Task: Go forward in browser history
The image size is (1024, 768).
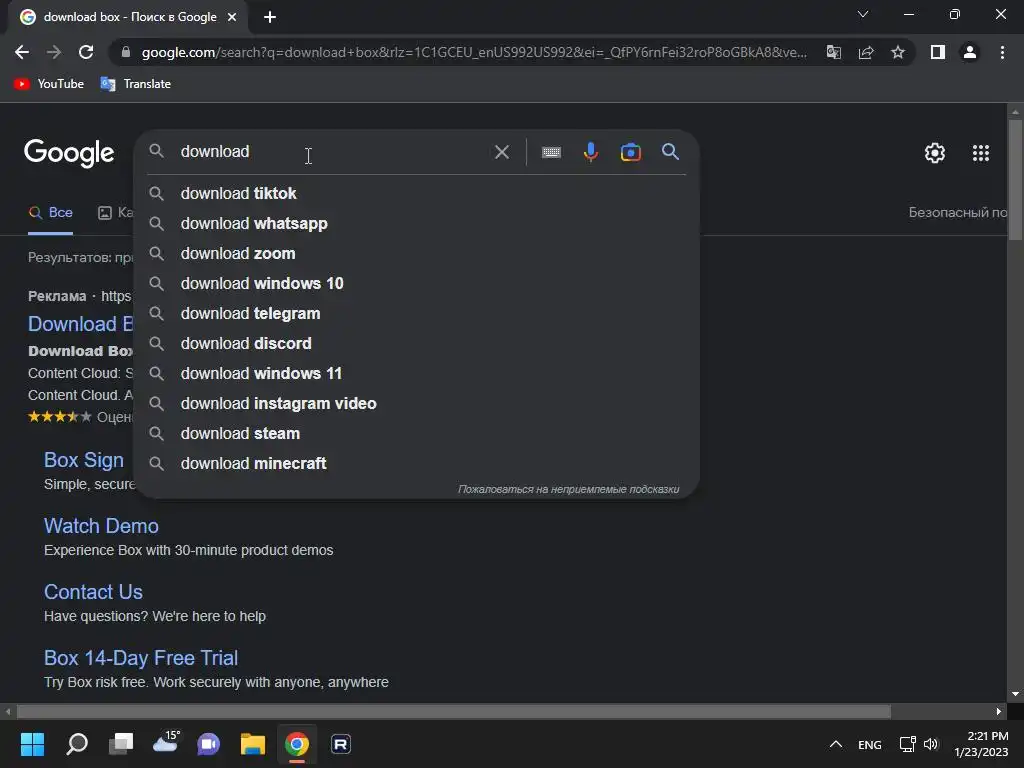Action: (54, 52)
